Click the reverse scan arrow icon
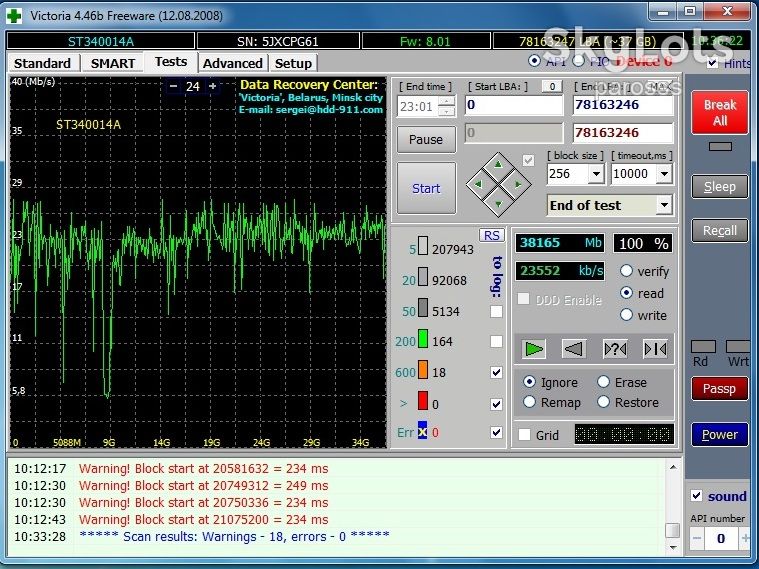 point(574,349)
